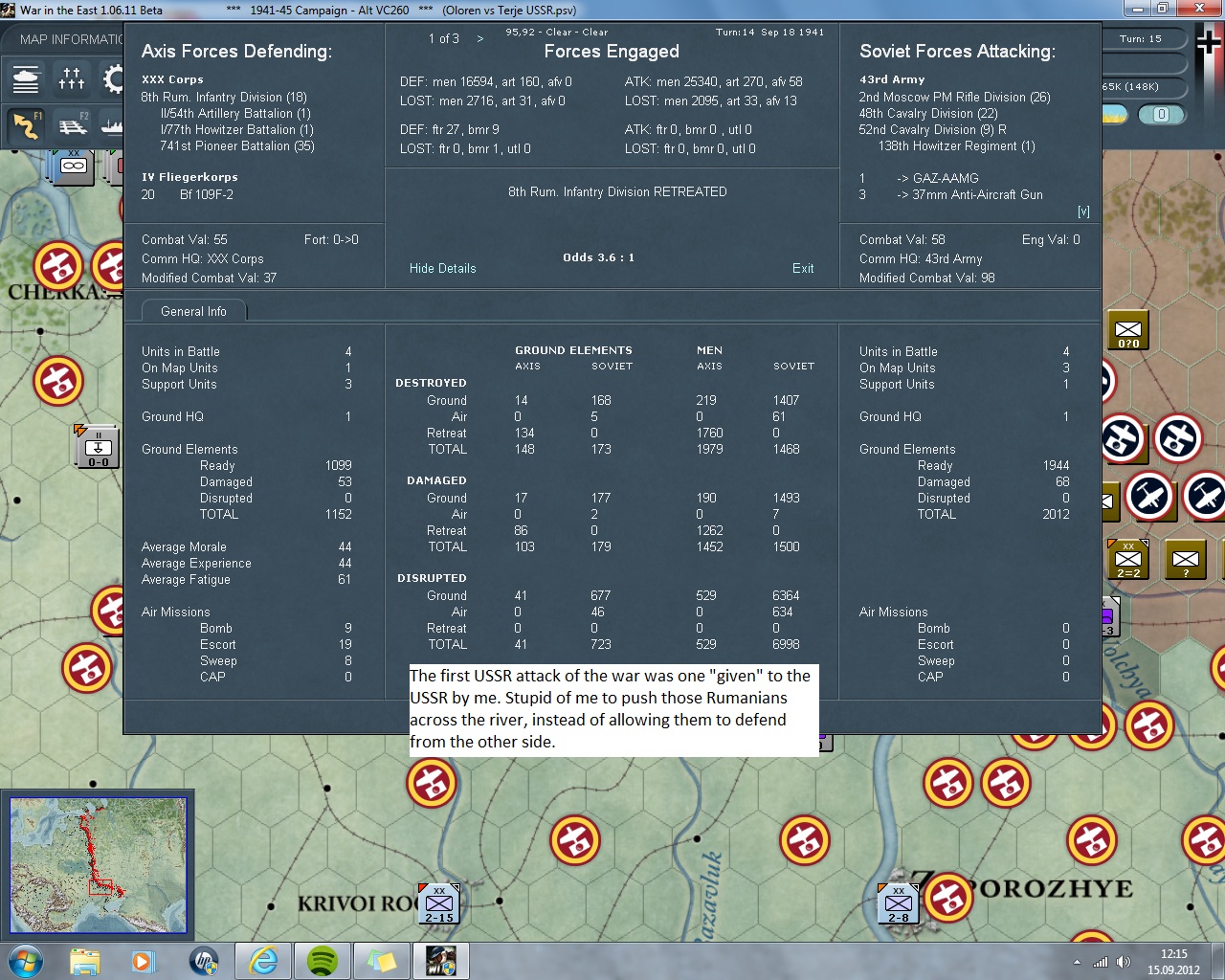
Task: Select the Soviet counter labeled 0?0
Action: (x=1128, y=331)
